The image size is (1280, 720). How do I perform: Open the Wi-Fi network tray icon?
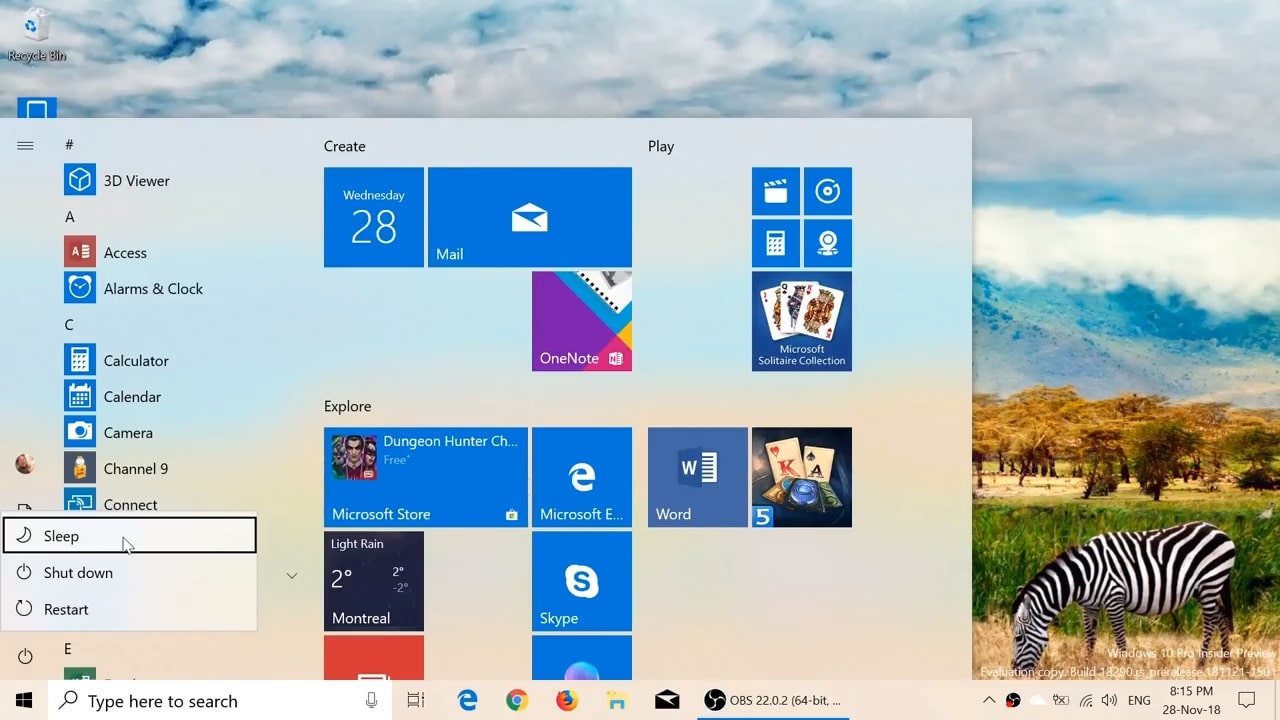click(1086, 700)
